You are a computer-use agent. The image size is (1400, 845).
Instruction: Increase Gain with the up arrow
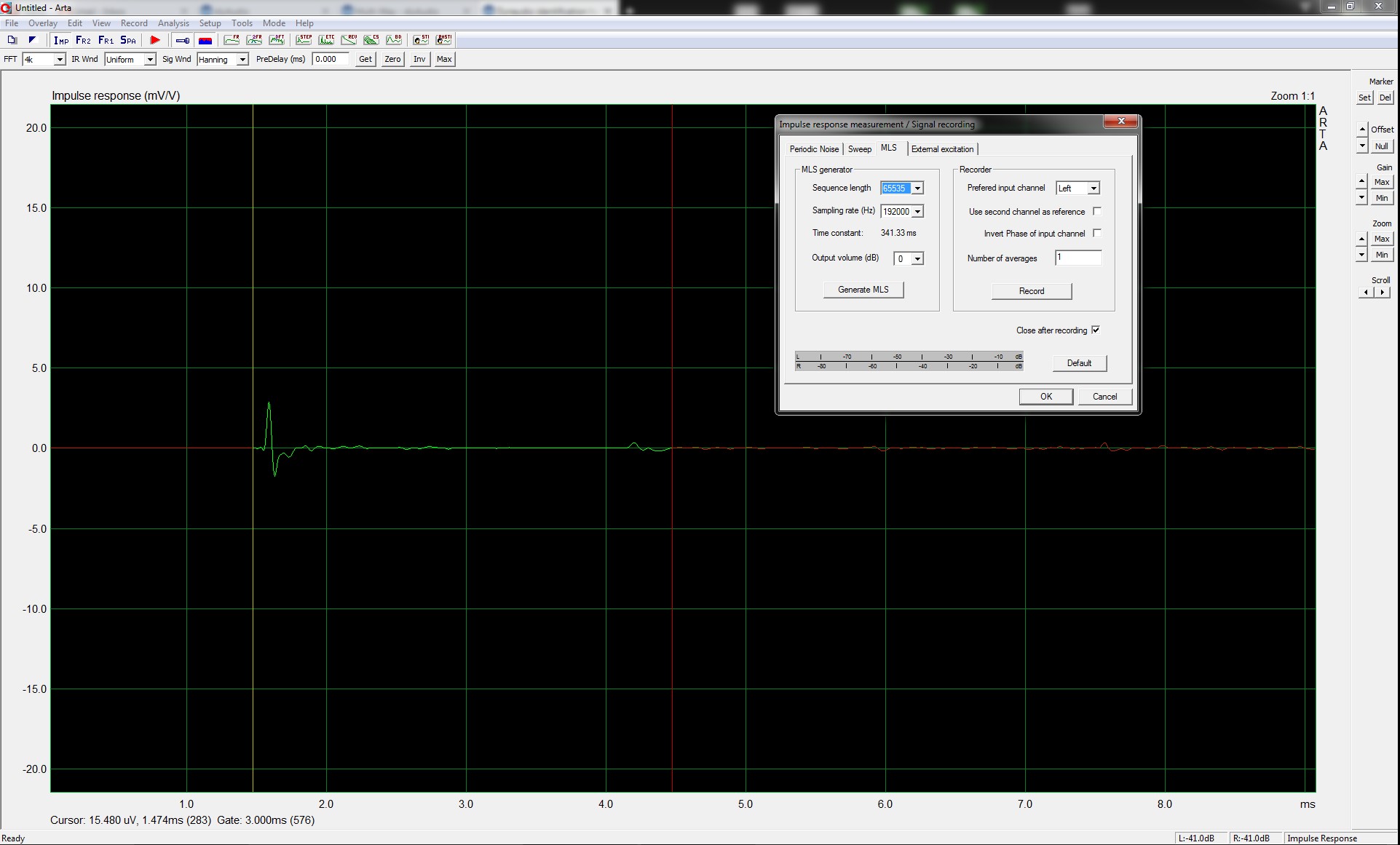coord(1362,181)
